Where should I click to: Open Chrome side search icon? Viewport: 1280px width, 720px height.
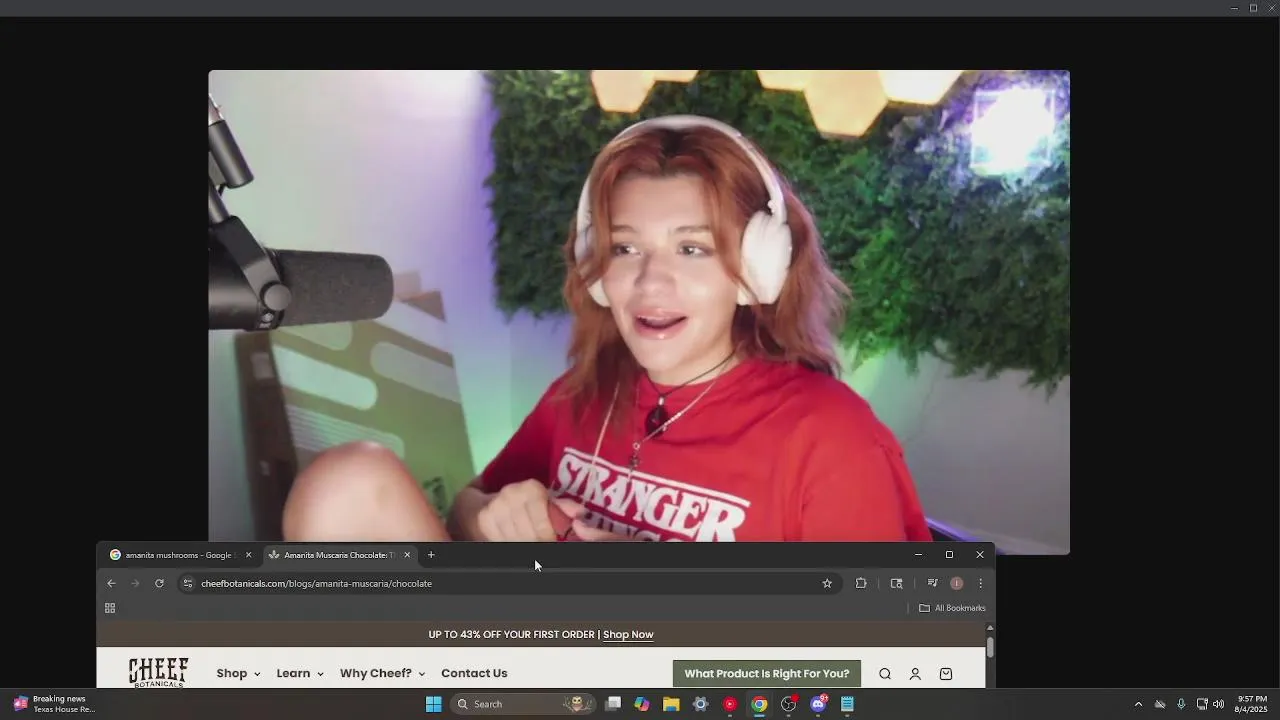(897, 583)
